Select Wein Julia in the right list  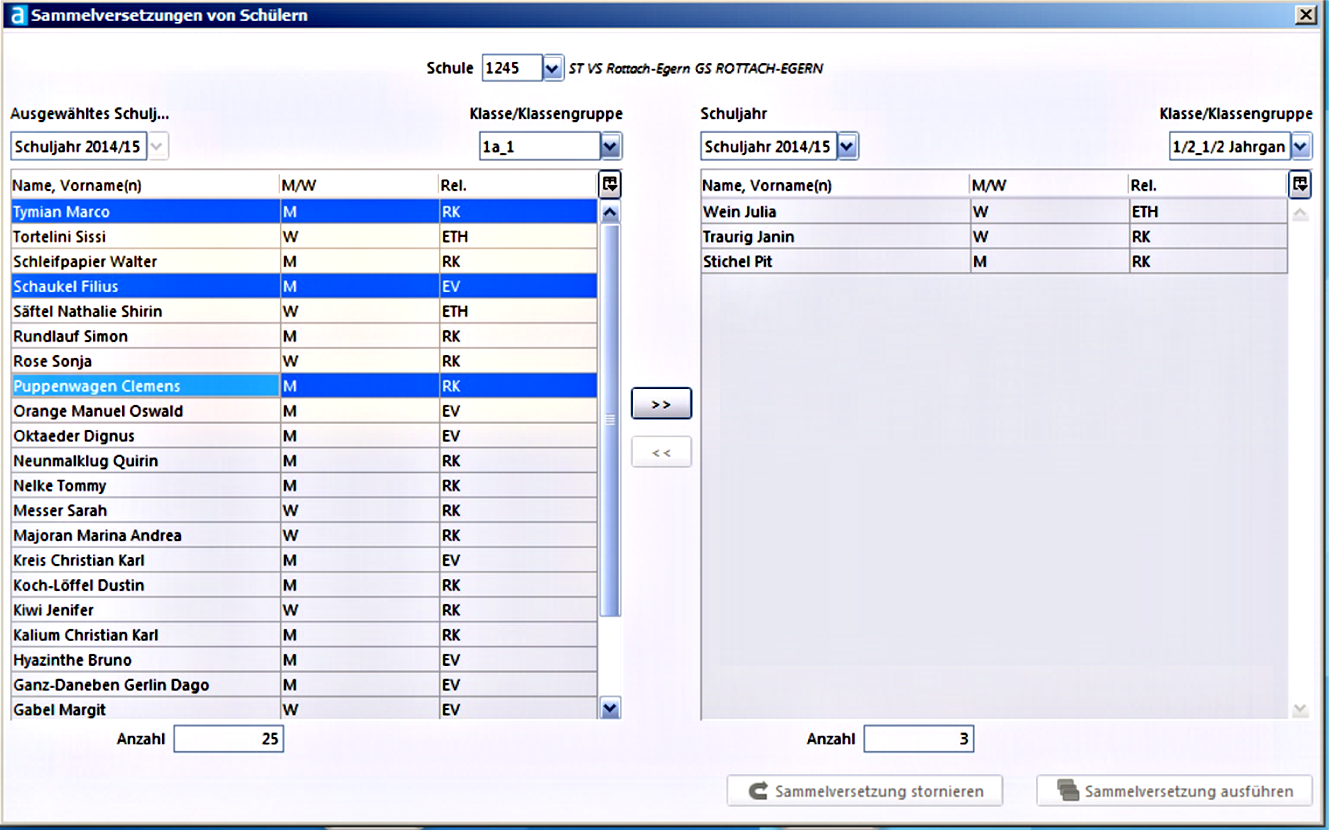(994, 212)
